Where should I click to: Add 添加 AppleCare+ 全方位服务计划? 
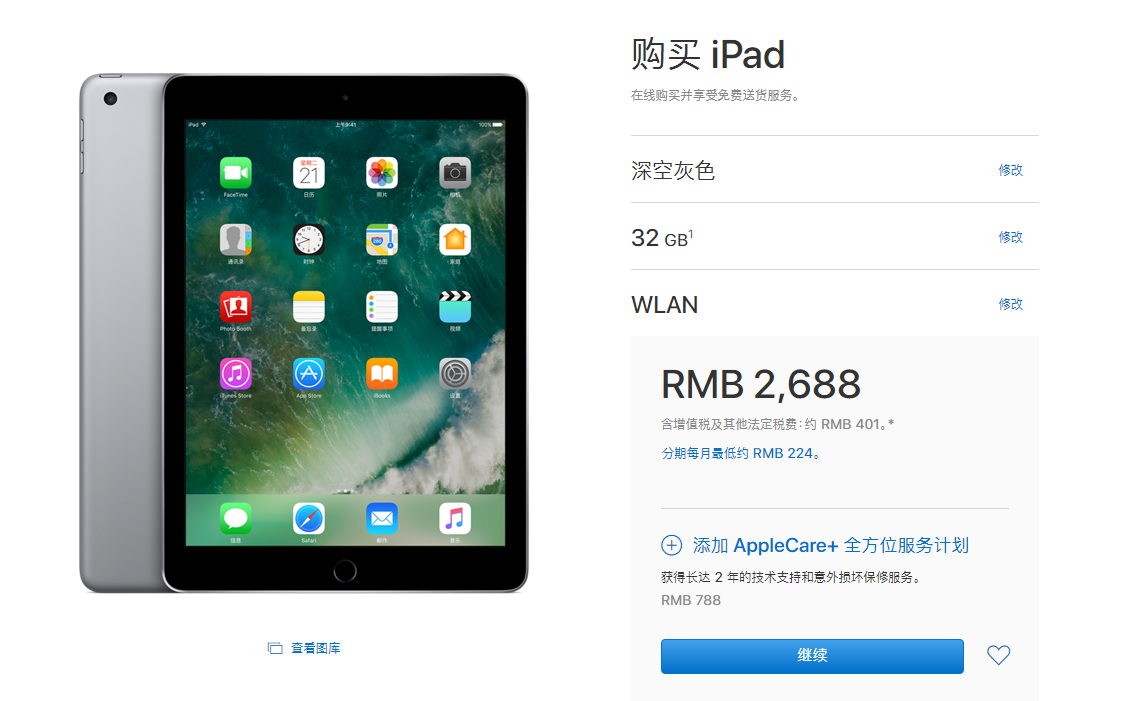(x=831, y=545)
